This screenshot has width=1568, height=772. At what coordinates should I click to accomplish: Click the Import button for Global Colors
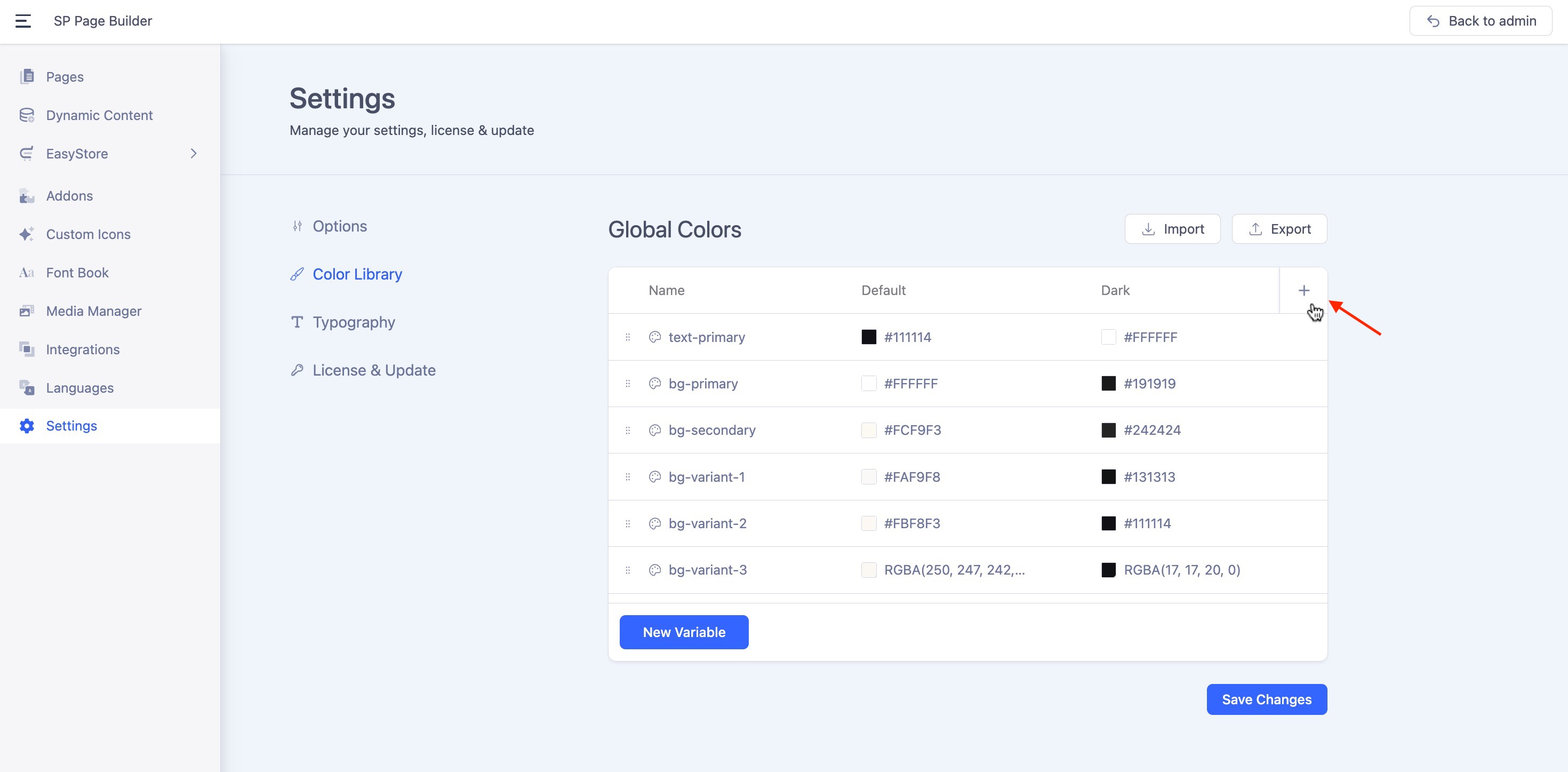(1172, 229)
